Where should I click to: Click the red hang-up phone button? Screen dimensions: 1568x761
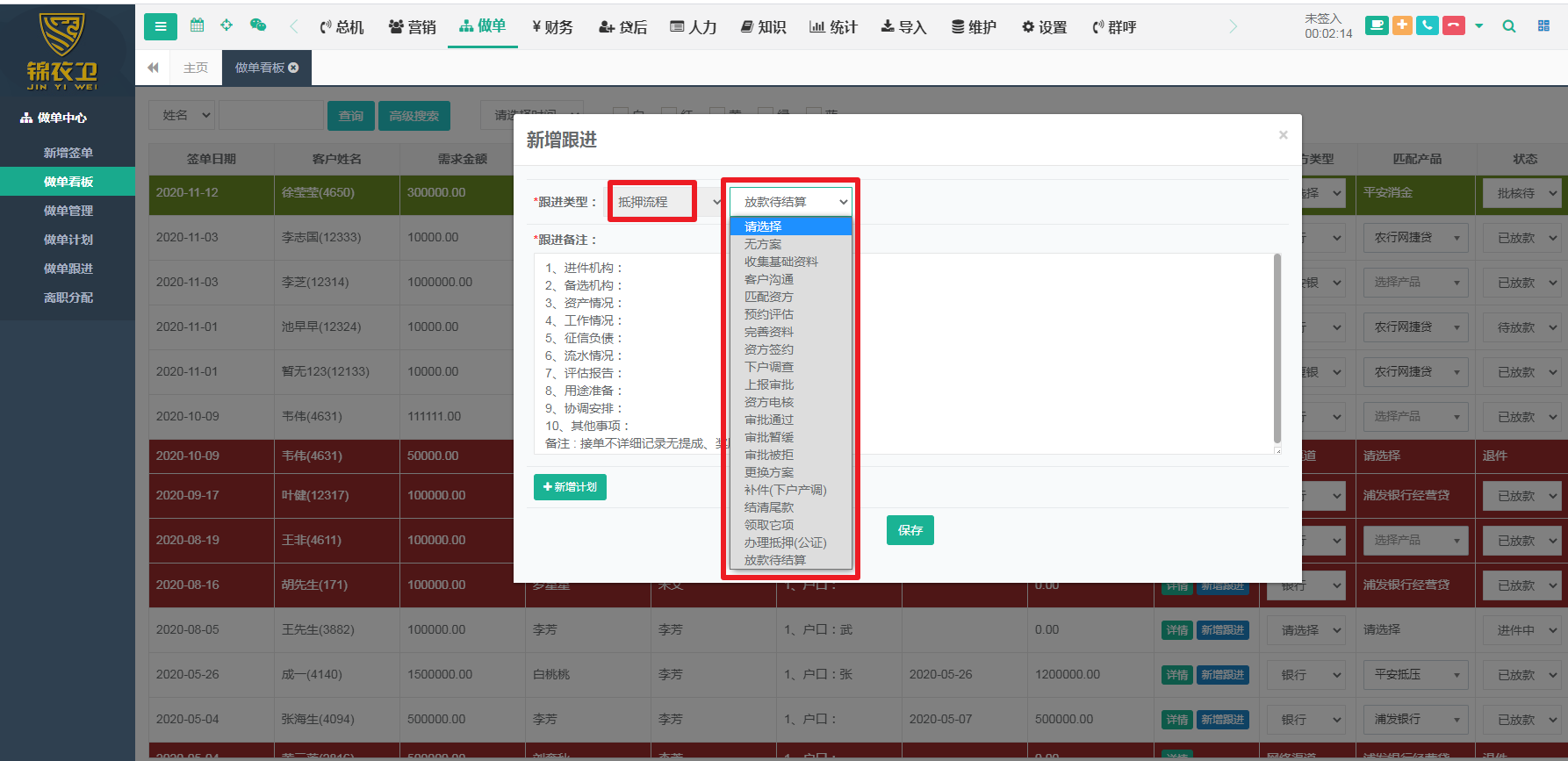point(1454,25)
